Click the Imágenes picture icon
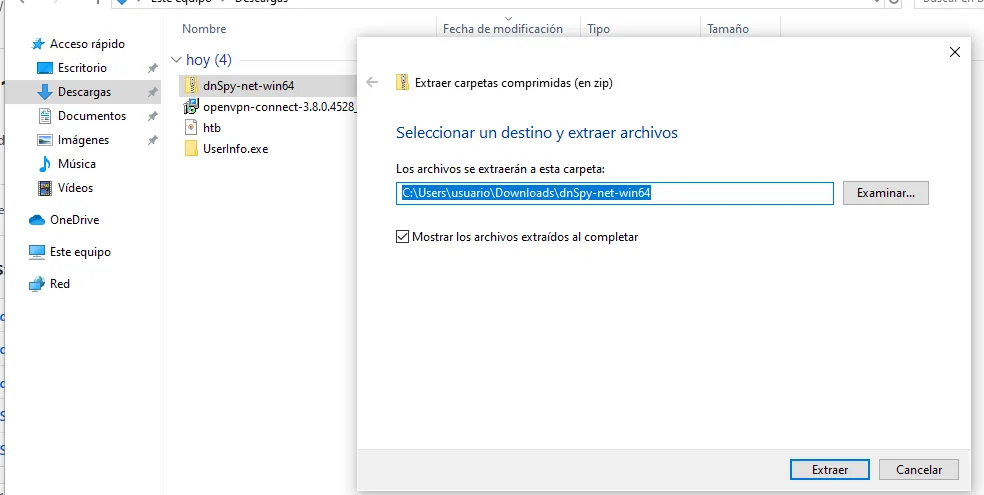This screenshot has height=495, width=984. click(45, 140)
